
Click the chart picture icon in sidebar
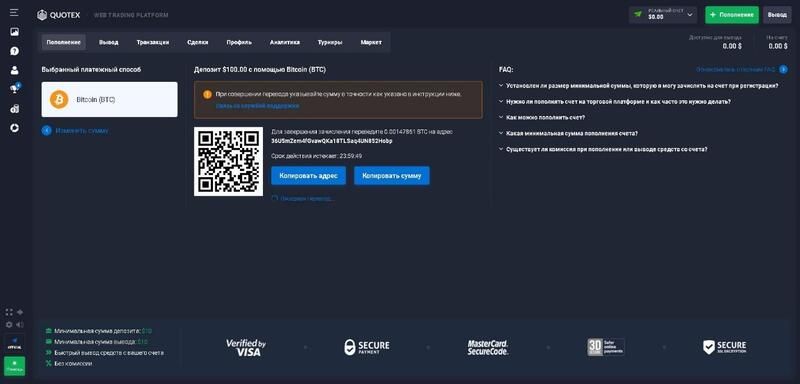tap(14, 32)
